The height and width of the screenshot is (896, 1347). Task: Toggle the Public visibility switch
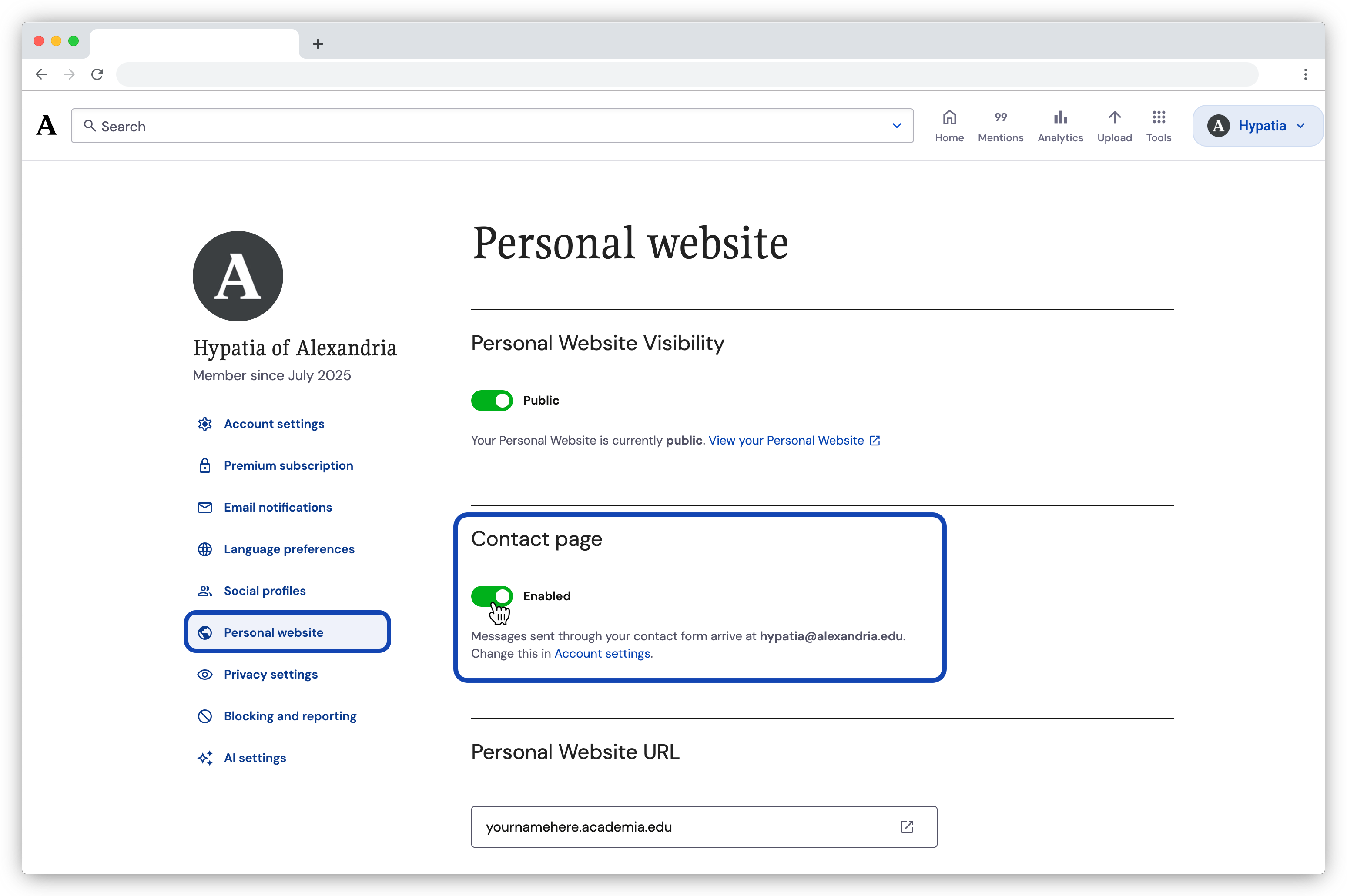pos(492,401)
